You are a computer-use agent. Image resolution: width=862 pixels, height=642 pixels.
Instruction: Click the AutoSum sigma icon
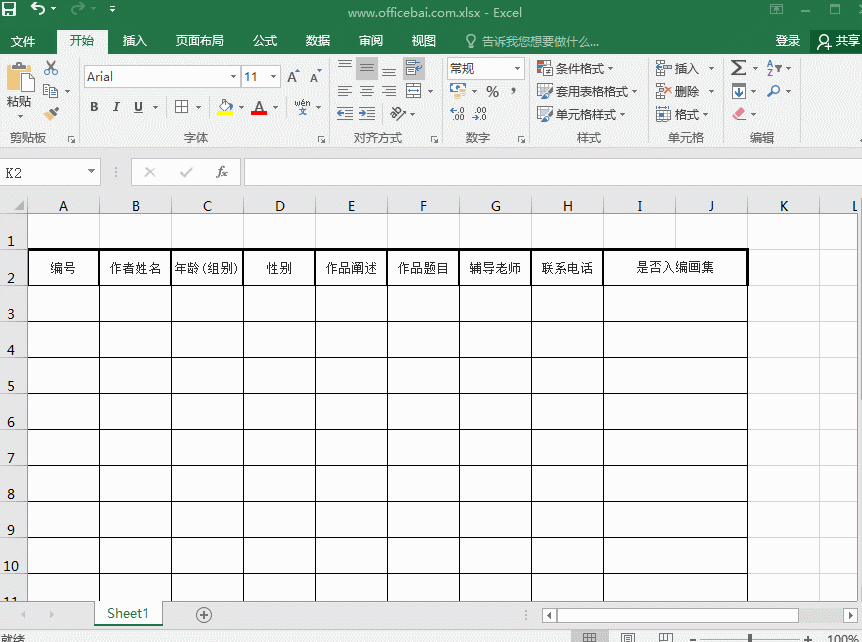coord(738,68)
